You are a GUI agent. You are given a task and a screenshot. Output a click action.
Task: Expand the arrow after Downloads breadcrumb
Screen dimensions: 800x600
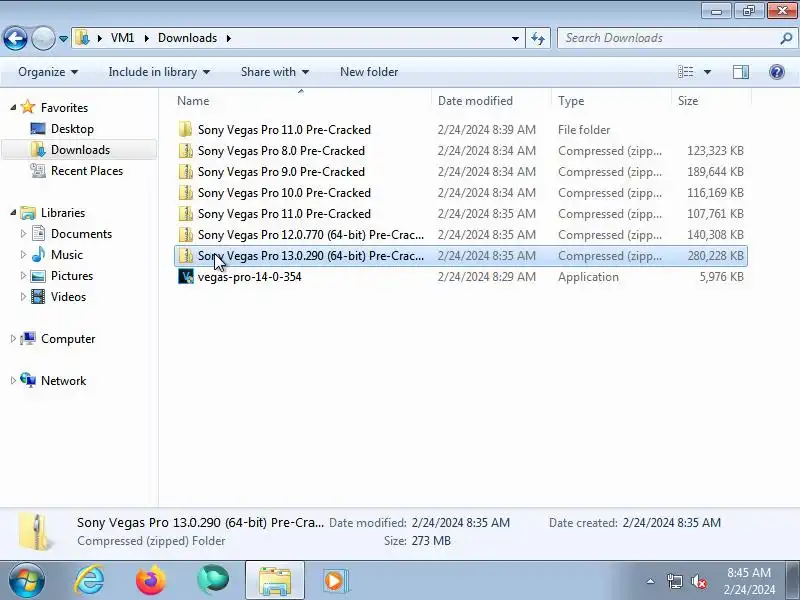pos(229,38)
